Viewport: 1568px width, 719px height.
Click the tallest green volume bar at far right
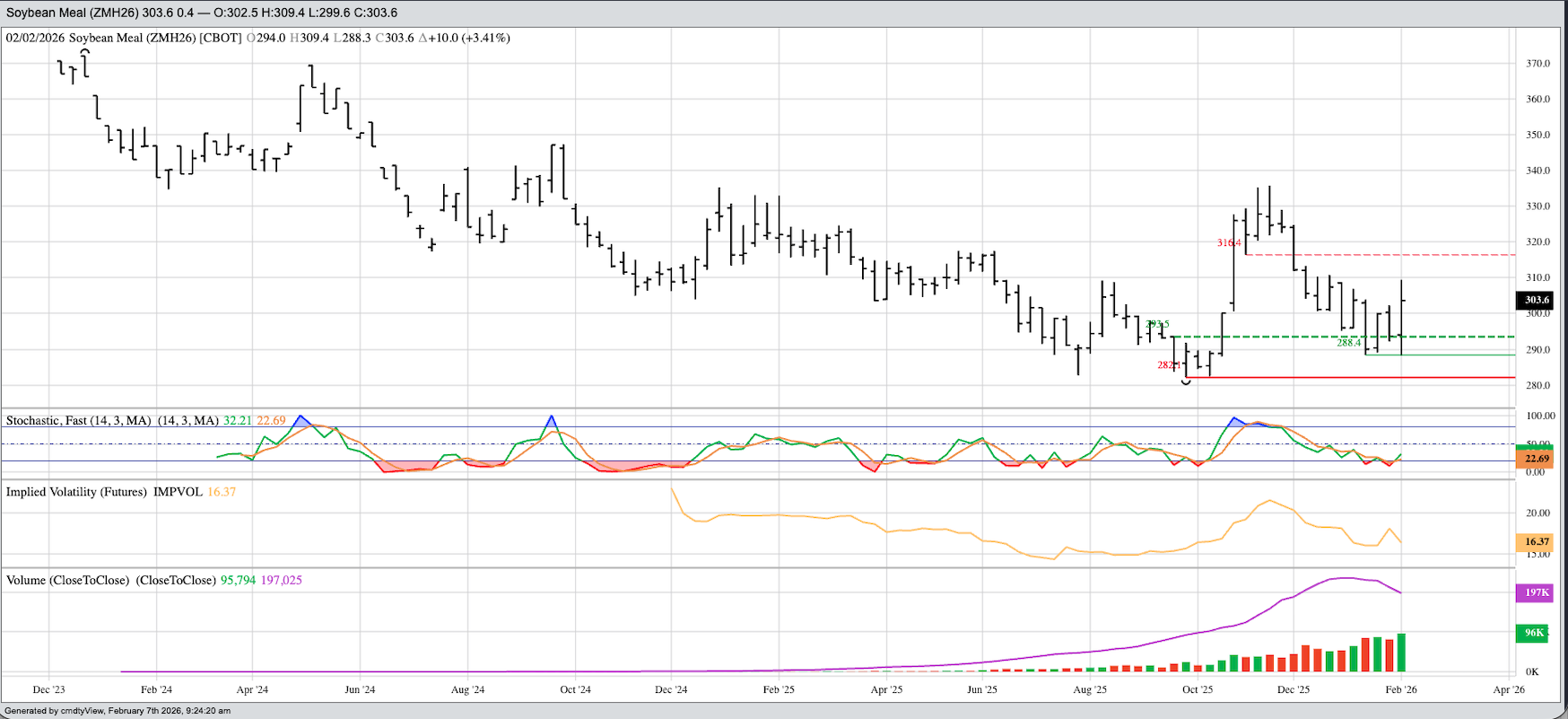pyautogui.click(x=1401, y=653)
